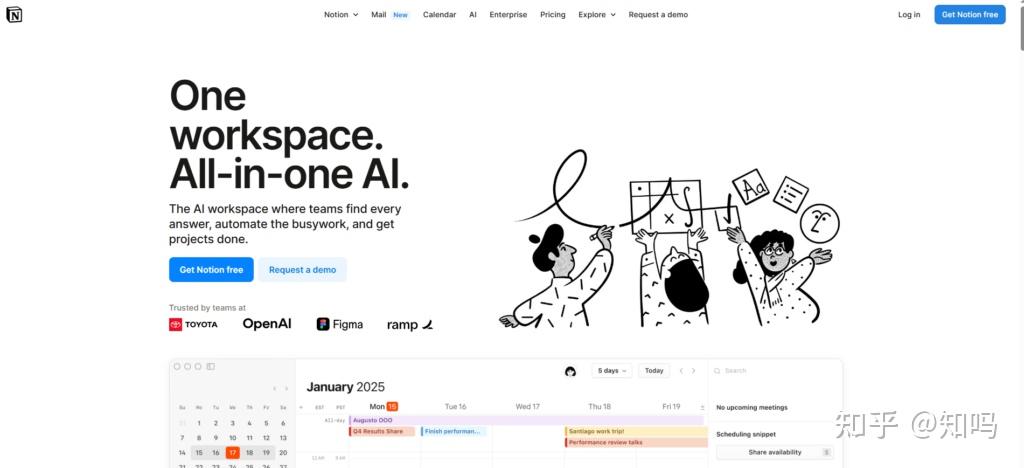Screen dimensions: 1024x468
Task: Click the Fri 19 column header
Action: [x=671, y=407]
